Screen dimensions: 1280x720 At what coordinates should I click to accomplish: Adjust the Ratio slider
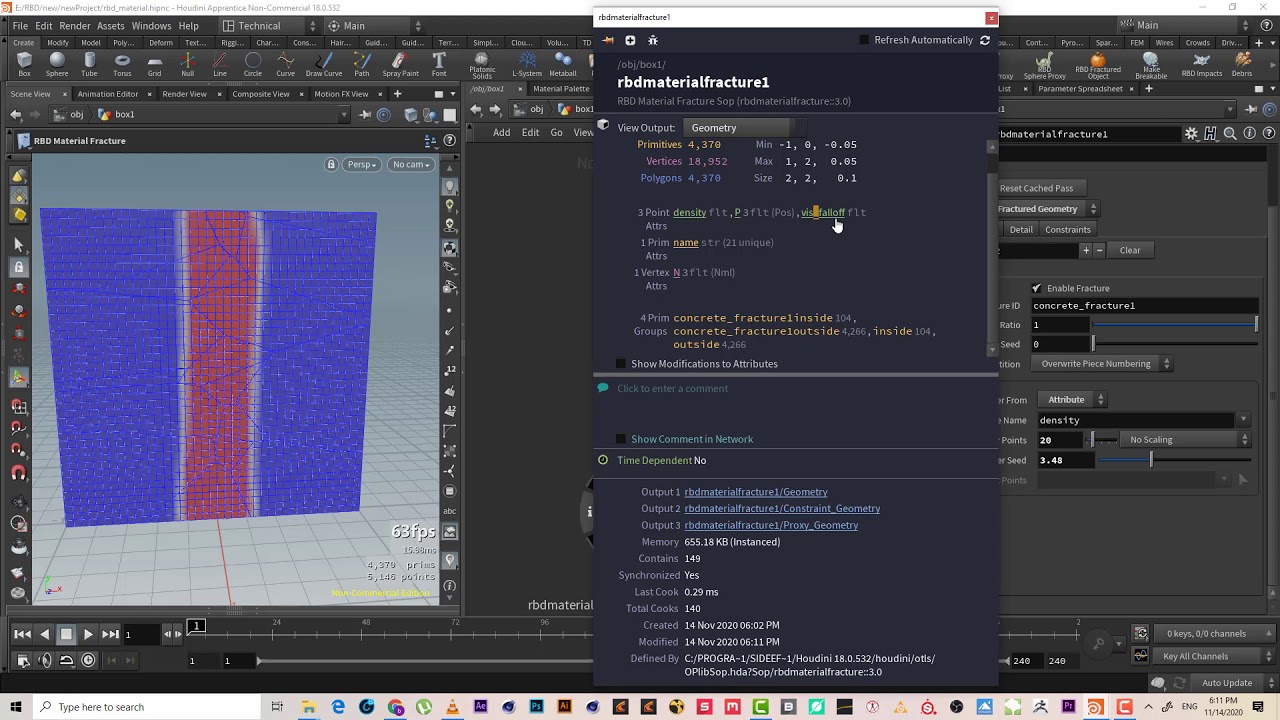pyautogui.click(x=1174, y=325)
